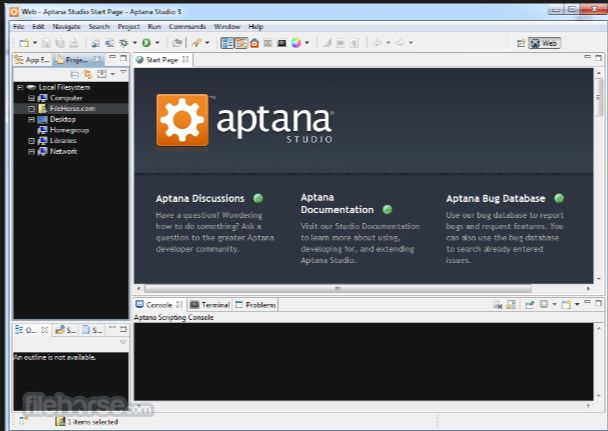This screenshot has width=608, height=431.
Task: Open the Aptana Documentation link
Action: pos(337,203)
